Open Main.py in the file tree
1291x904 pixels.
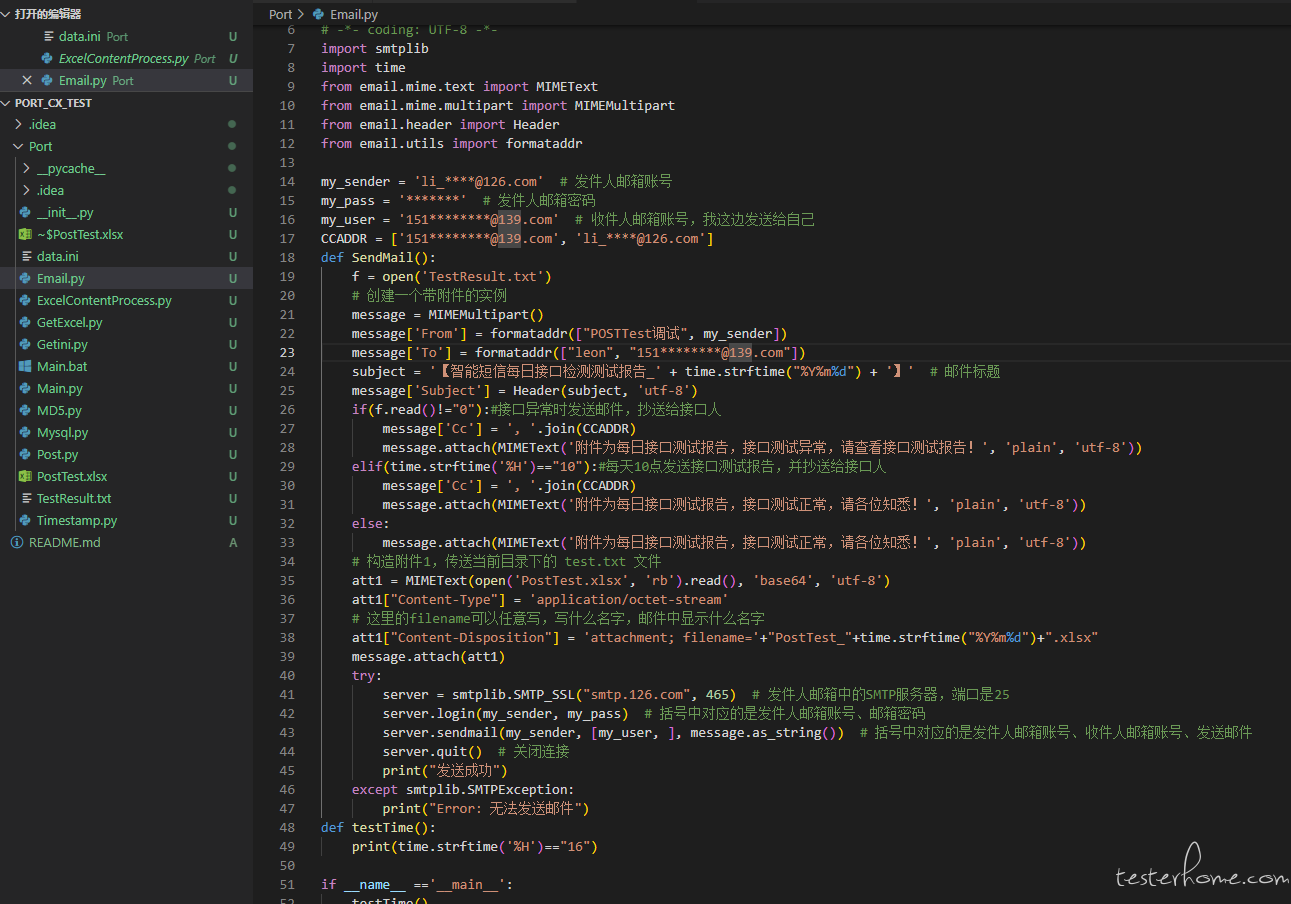(x=60, y=389)
